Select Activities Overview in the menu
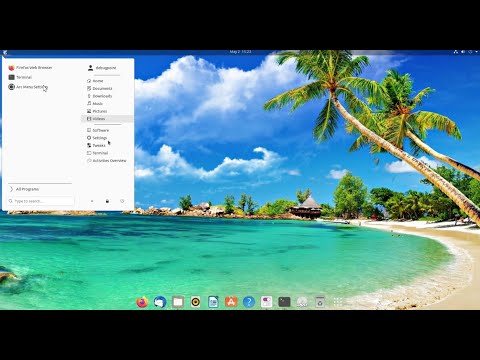Viewport: 480px width, 360px height. [107, 161]
